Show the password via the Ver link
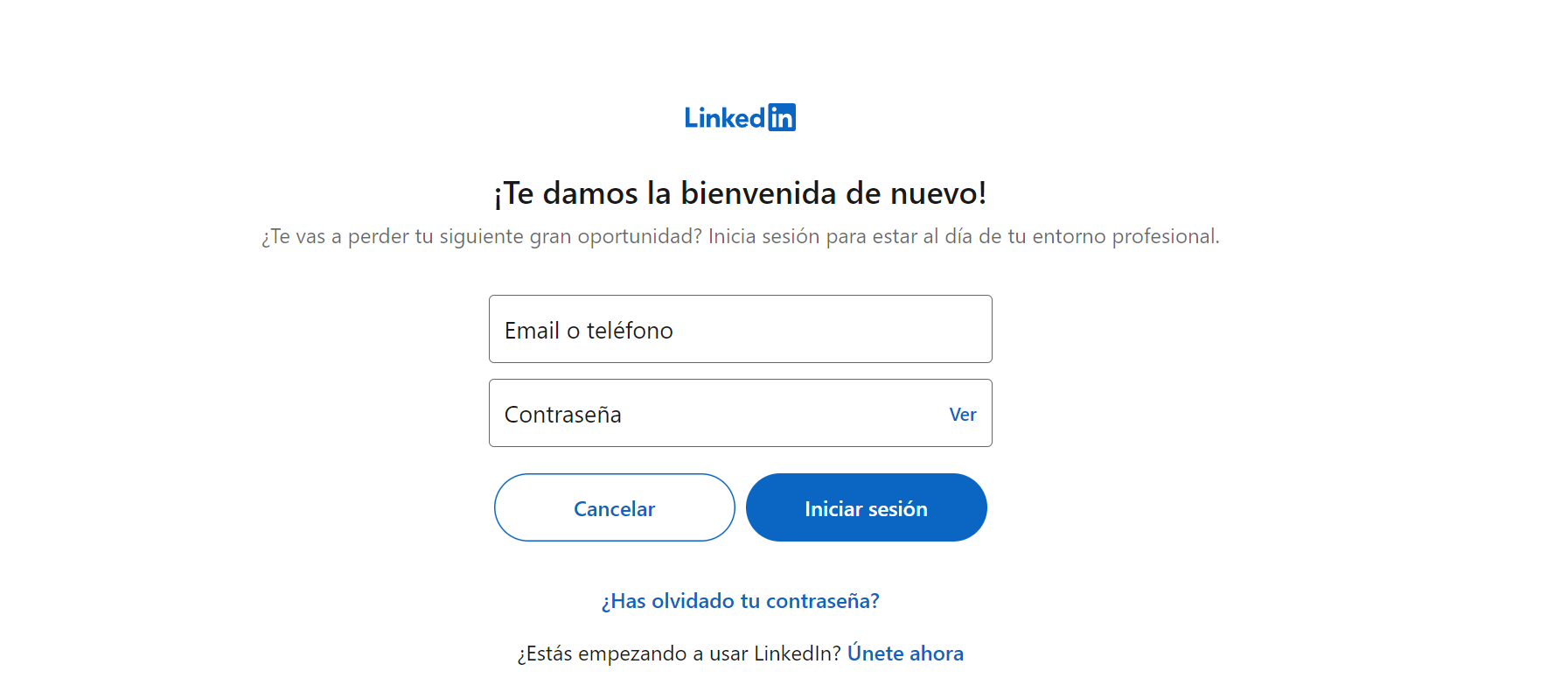 click(x=963, y=414)
